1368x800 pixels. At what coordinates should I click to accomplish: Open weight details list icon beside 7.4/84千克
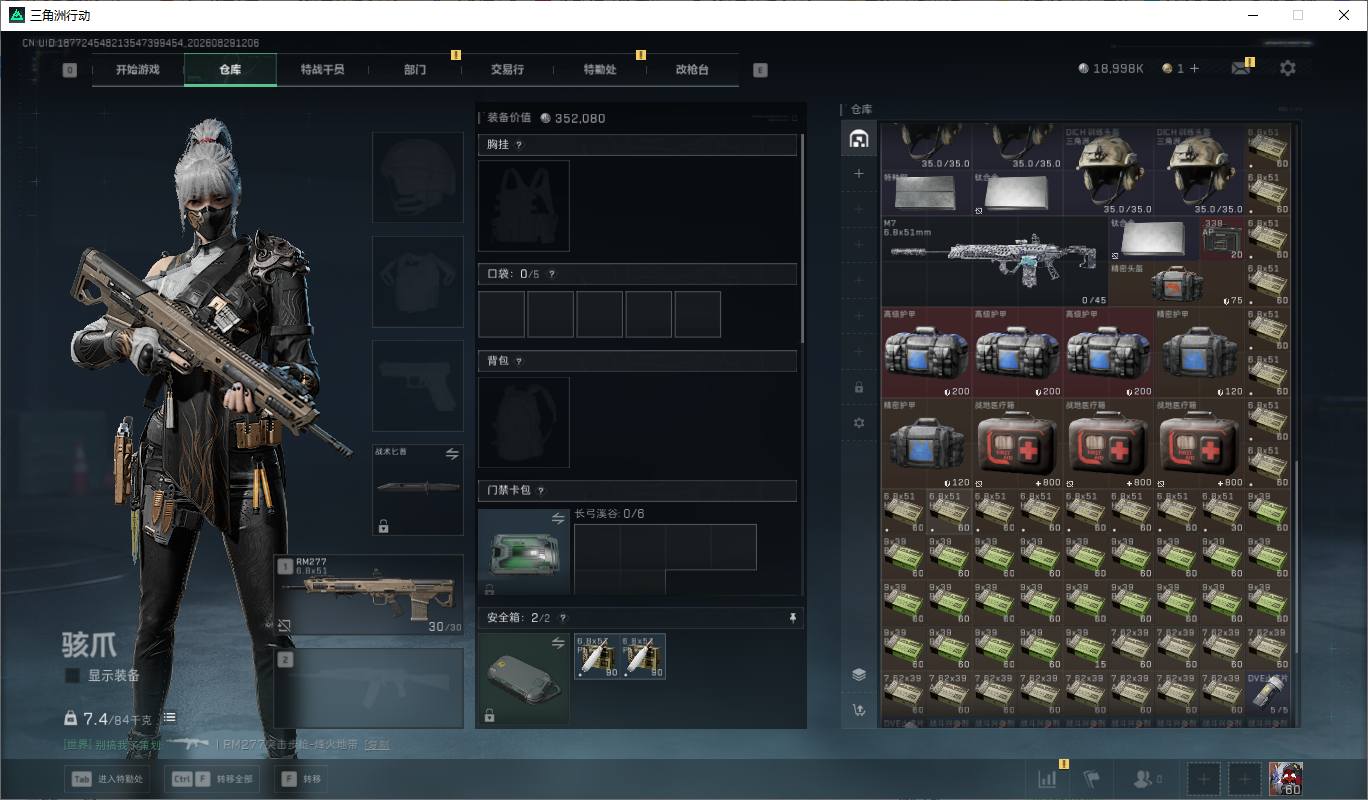click(170, 717)
